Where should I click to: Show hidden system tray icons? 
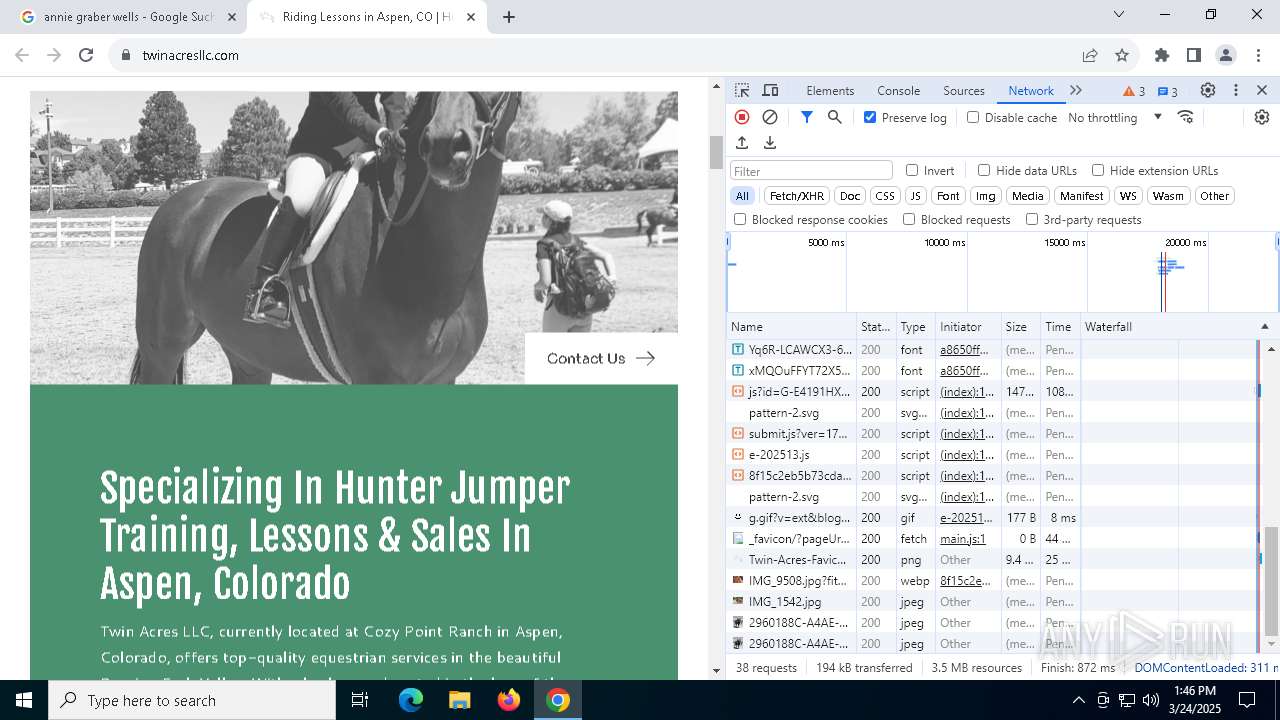pos(1078,700)
